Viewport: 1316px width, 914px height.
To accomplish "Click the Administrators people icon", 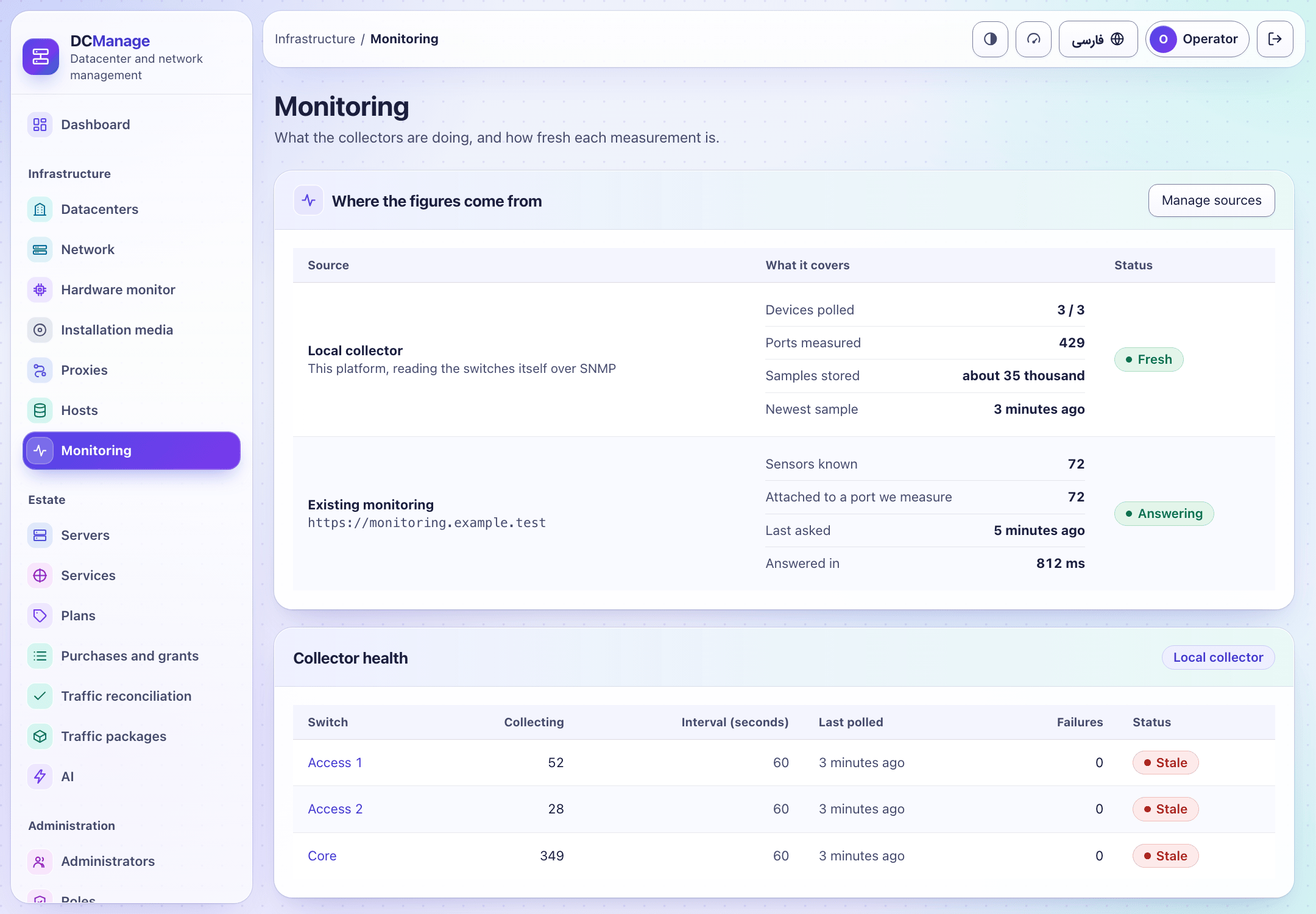I will tap(40, 862).
